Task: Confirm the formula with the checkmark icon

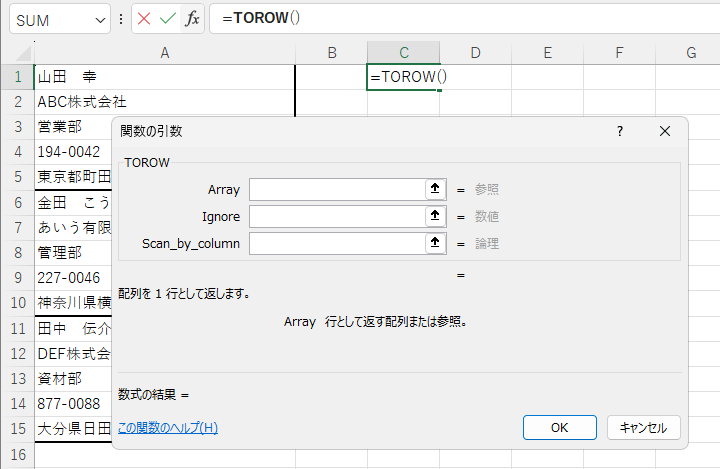Action: tap(168, 19)
